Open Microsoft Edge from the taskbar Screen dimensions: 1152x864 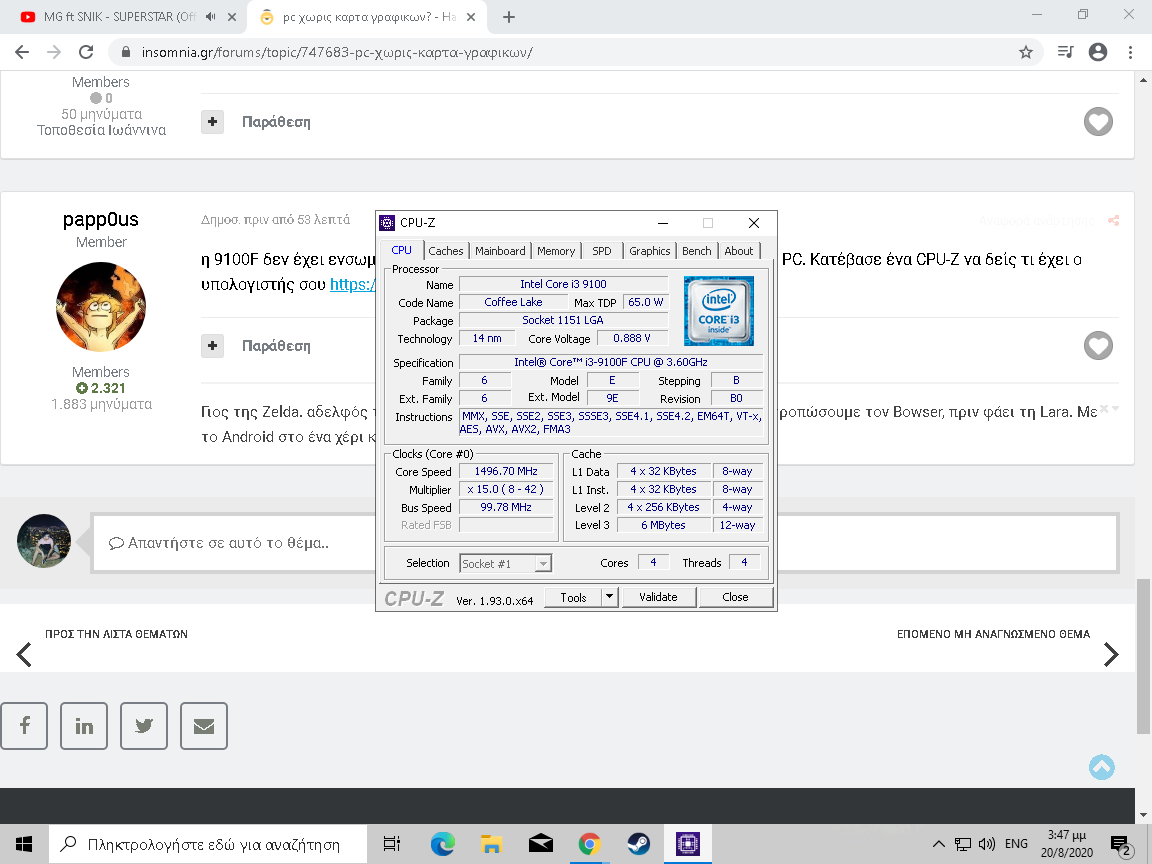pos(443,844)
